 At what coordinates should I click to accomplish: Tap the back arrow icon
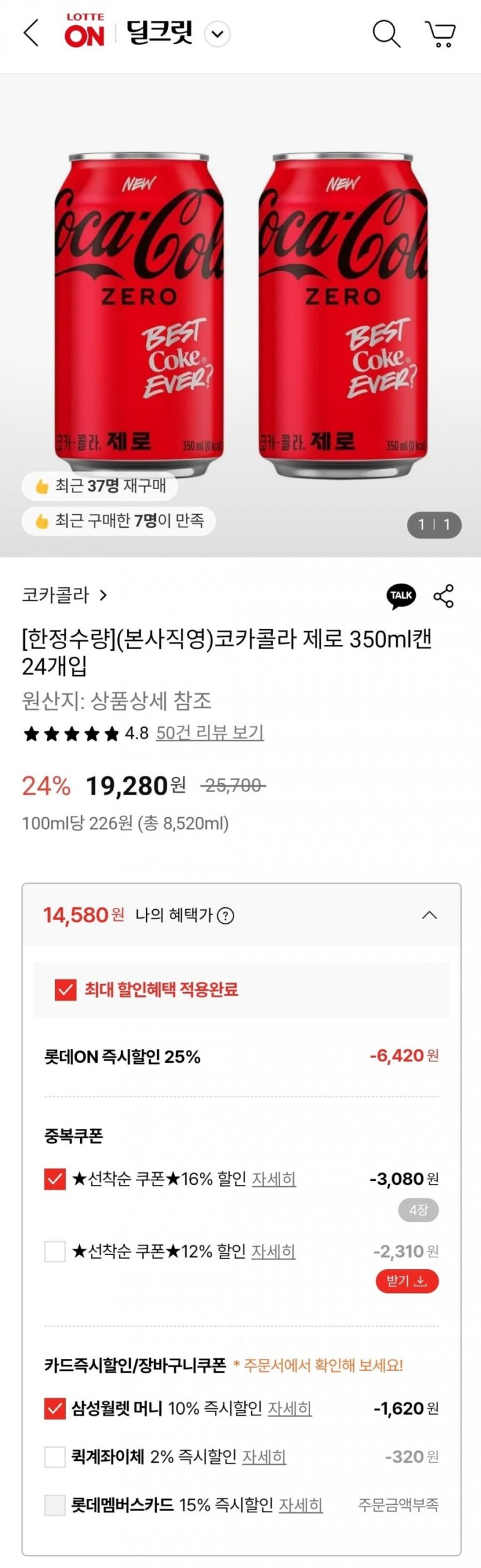pos(31,33)
